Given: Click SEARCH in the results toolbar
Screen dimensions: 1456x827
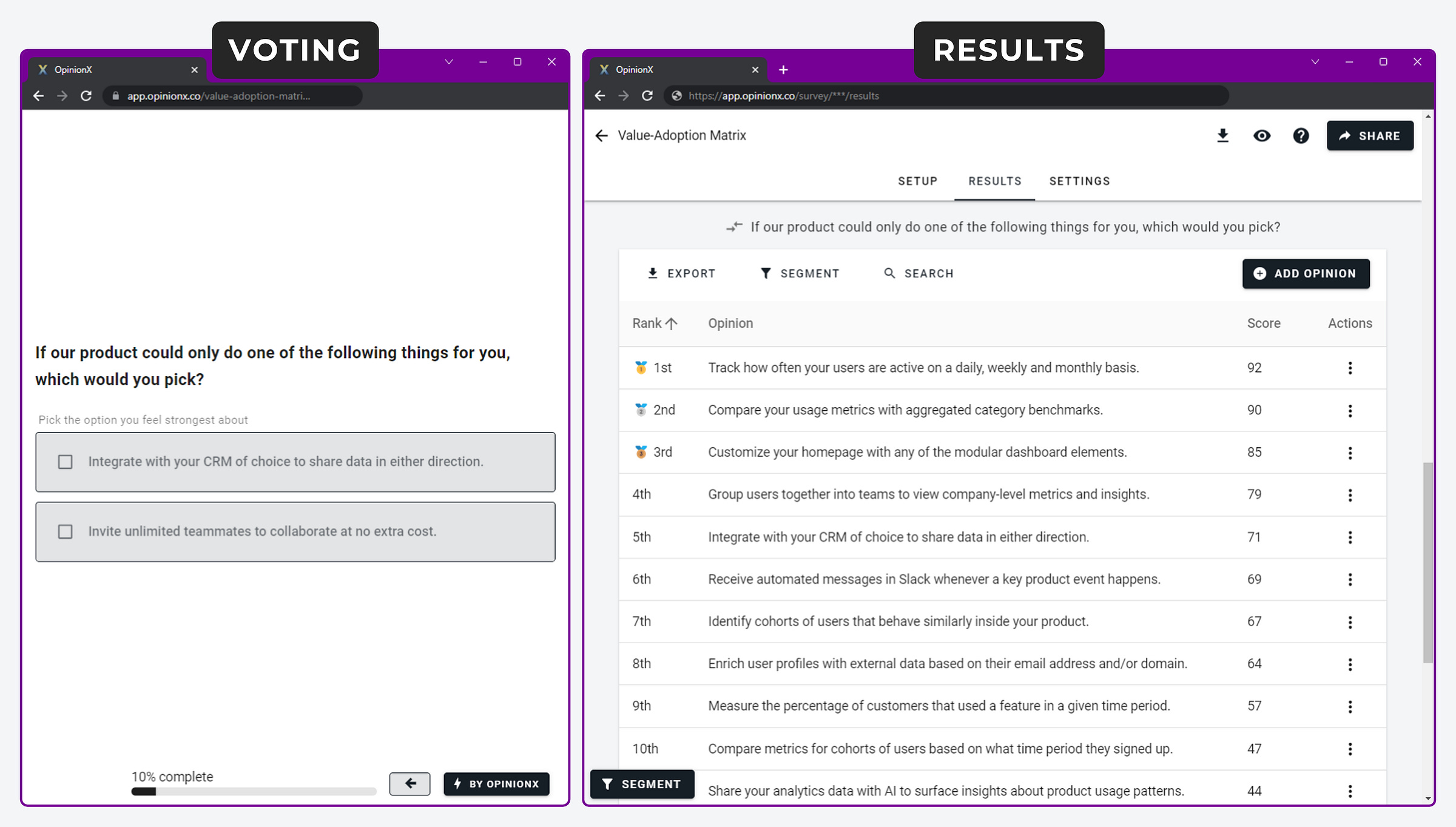Looking at the screenshot, I should pyautogui.click(x=918, y=274).
